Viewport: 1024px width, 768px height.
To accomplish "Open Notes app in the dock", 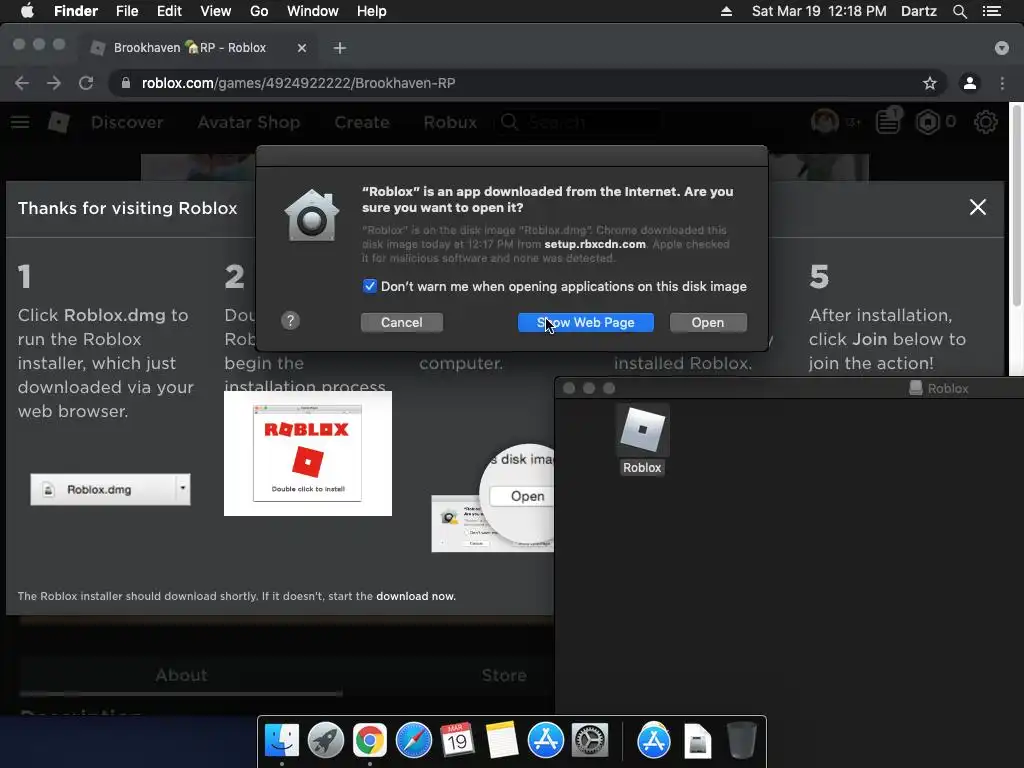I will 502,741.
